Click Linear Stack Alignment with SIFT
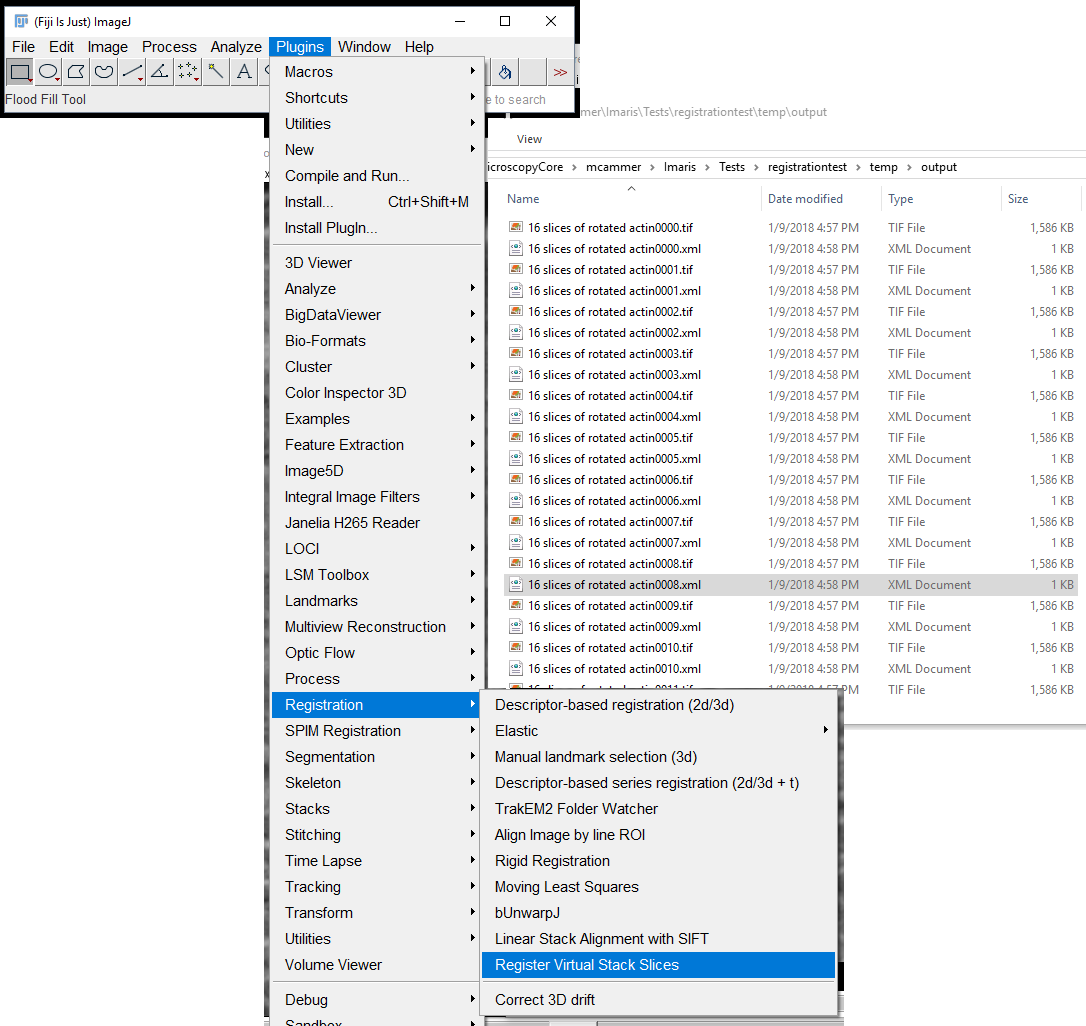This screenshot has height=1026, width=1086. [x=601, y=939]
